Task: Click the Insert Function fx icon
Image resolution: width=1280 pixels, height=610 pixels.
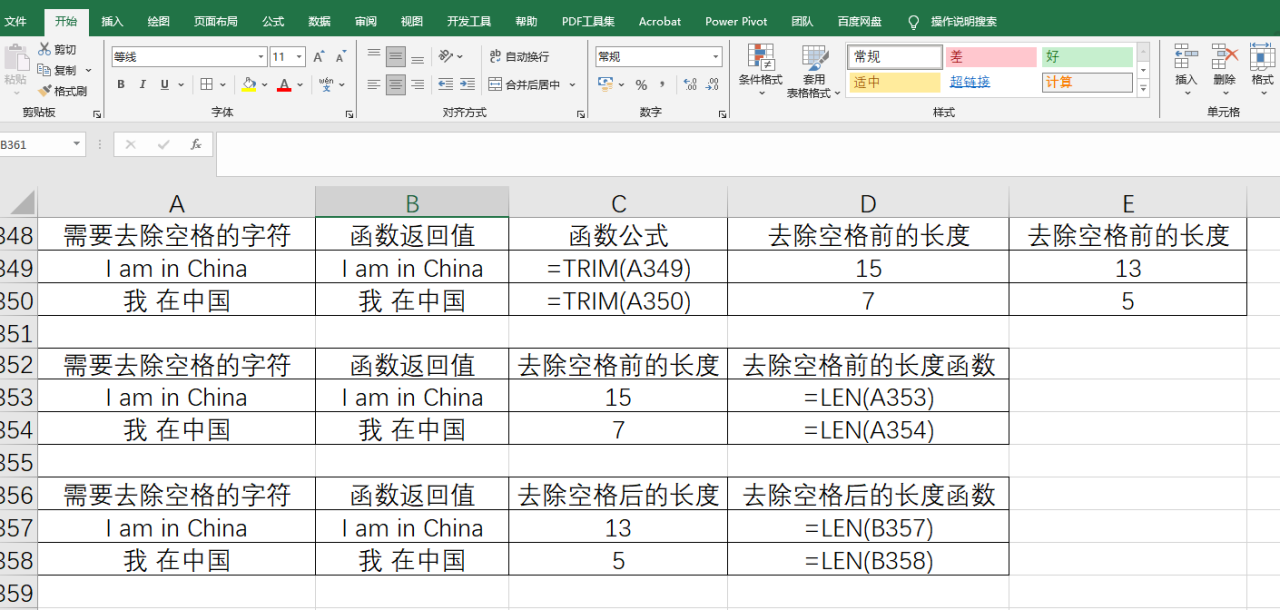Action: click(196, 145)
